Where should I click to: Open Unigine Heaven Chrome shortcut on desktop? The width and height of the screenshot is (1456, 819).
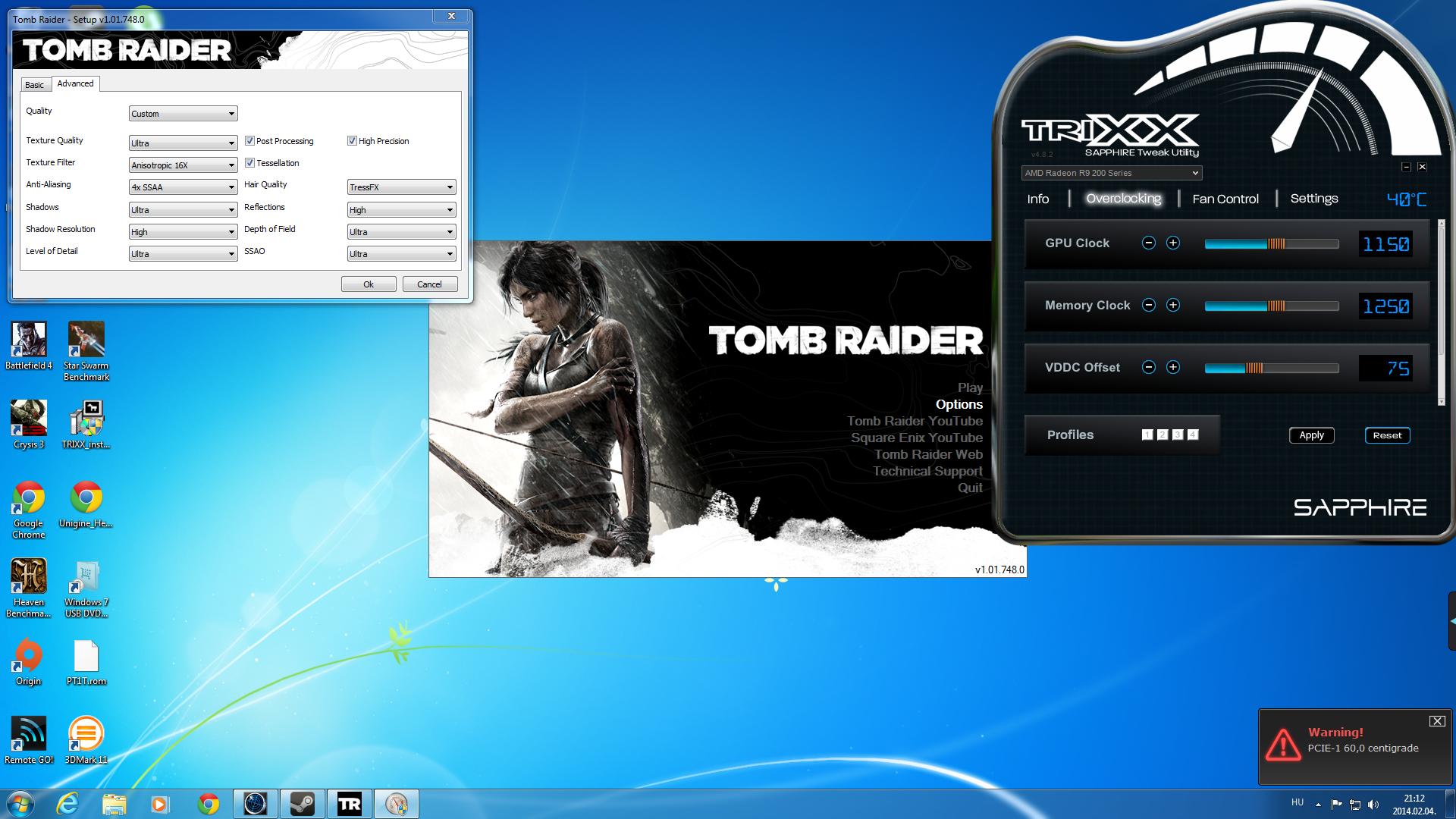(x=86, y=504)
